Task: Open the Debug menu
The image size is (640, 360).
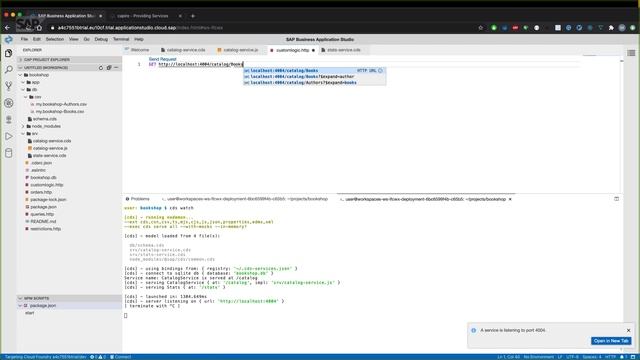Action: pyautogui.click(x=101, y=40)
